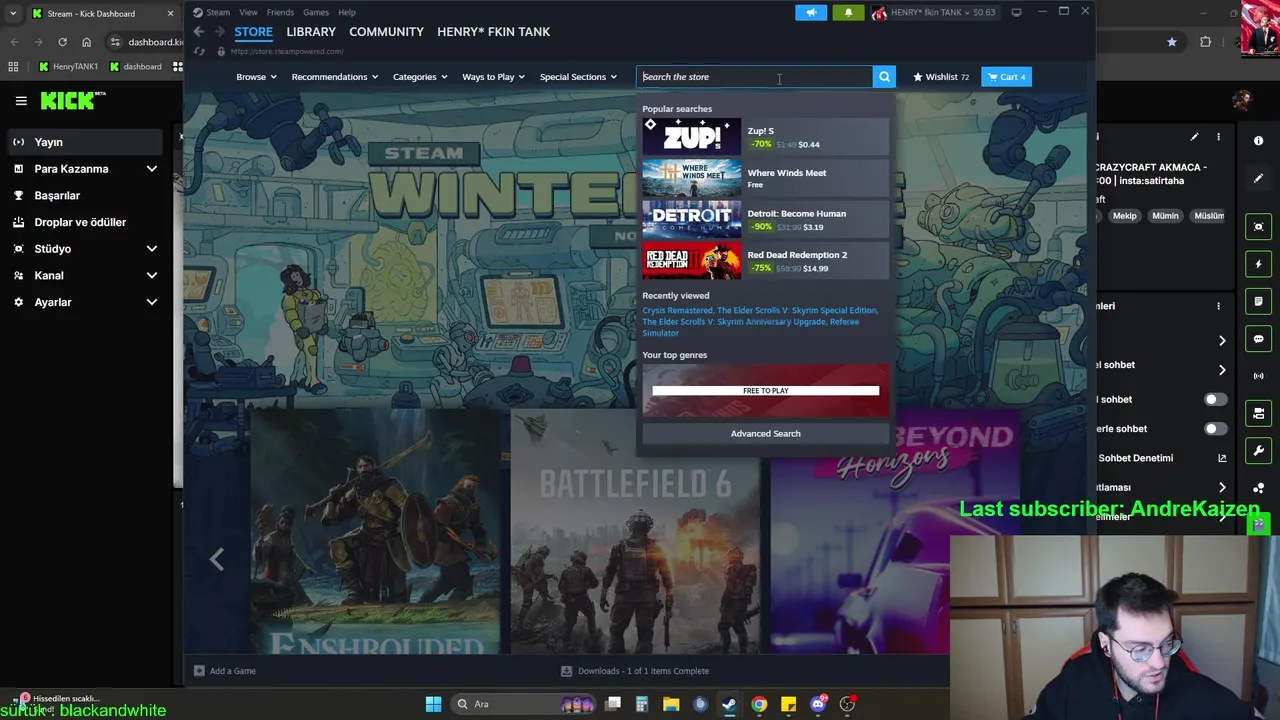Viewport: 1280px width, 720px height.
Task: Open Discord from taskbar
Action: 818,704
